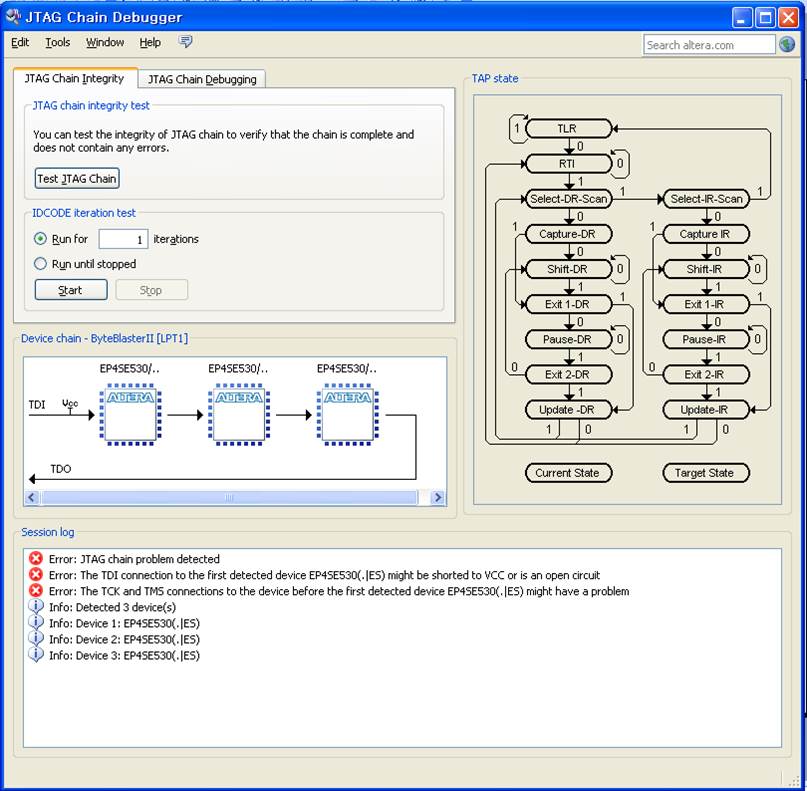Screen dimensions: 807x791
Task: Select the first EP4SE530 Altera chip icon
Action: tap(127, 416)
